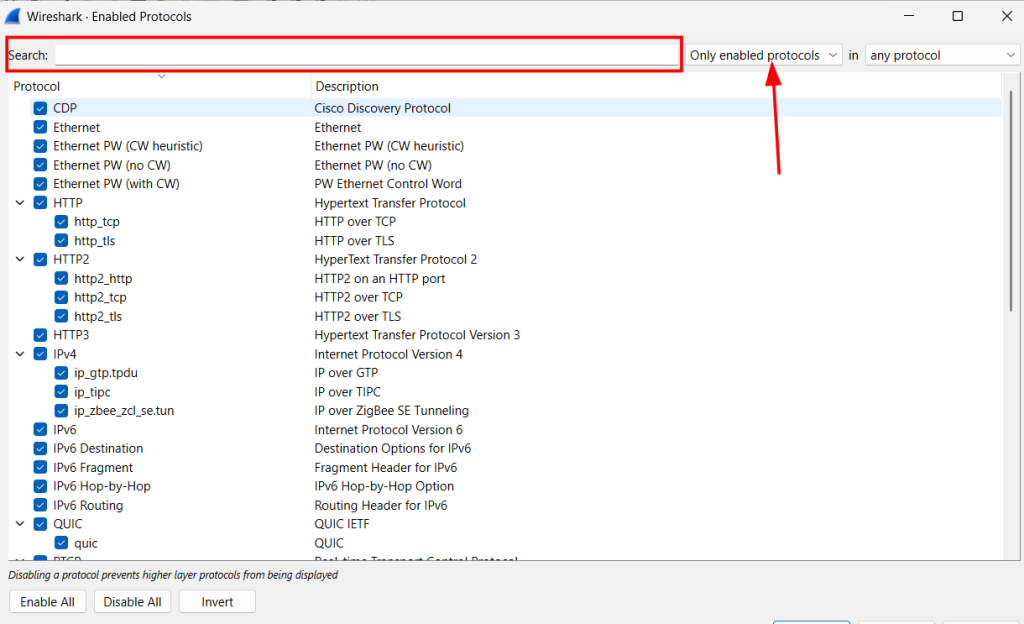Toggle the IPv6 Destination checkbox

coord(40,448)
